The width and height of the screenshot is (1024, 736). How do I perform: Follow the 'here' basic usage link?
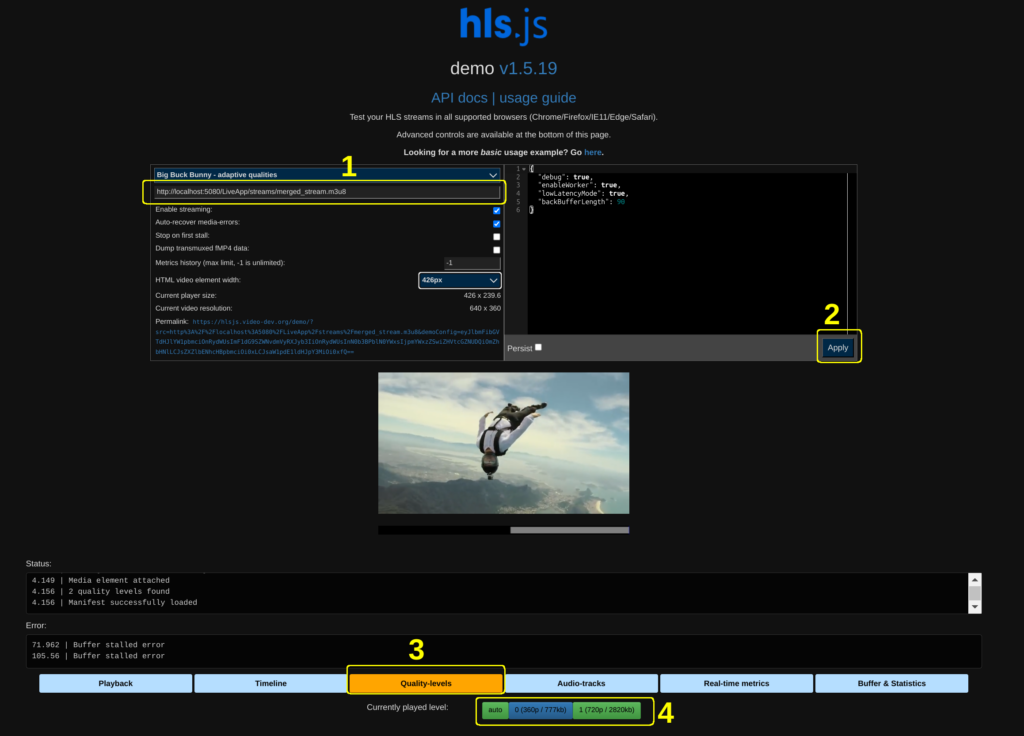[x=592, y=152]
